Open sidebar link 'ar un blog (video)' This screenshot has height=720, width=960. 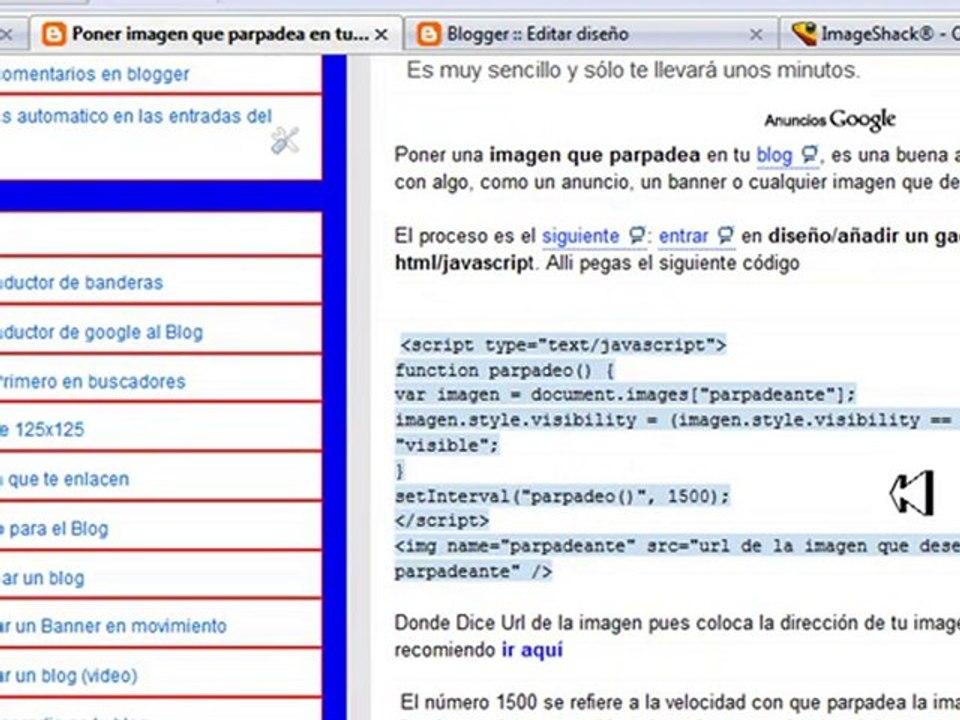coord(69,675)
